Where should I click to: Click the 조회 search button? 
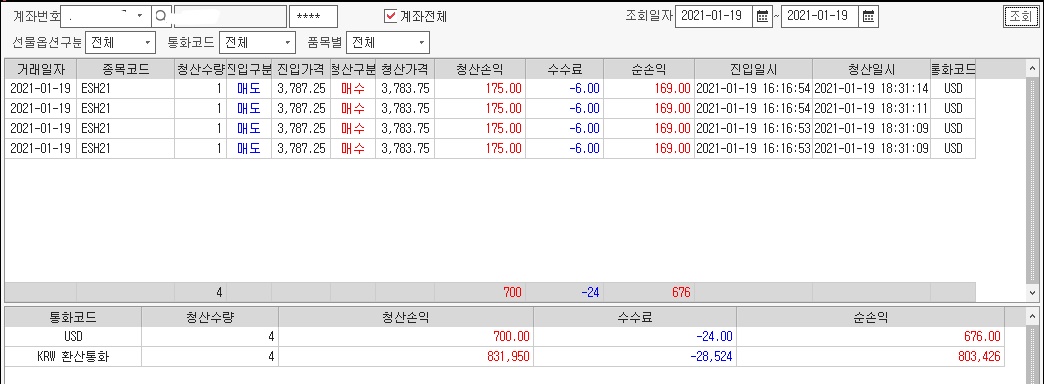pyautogui.click(x=1021, y=16)
